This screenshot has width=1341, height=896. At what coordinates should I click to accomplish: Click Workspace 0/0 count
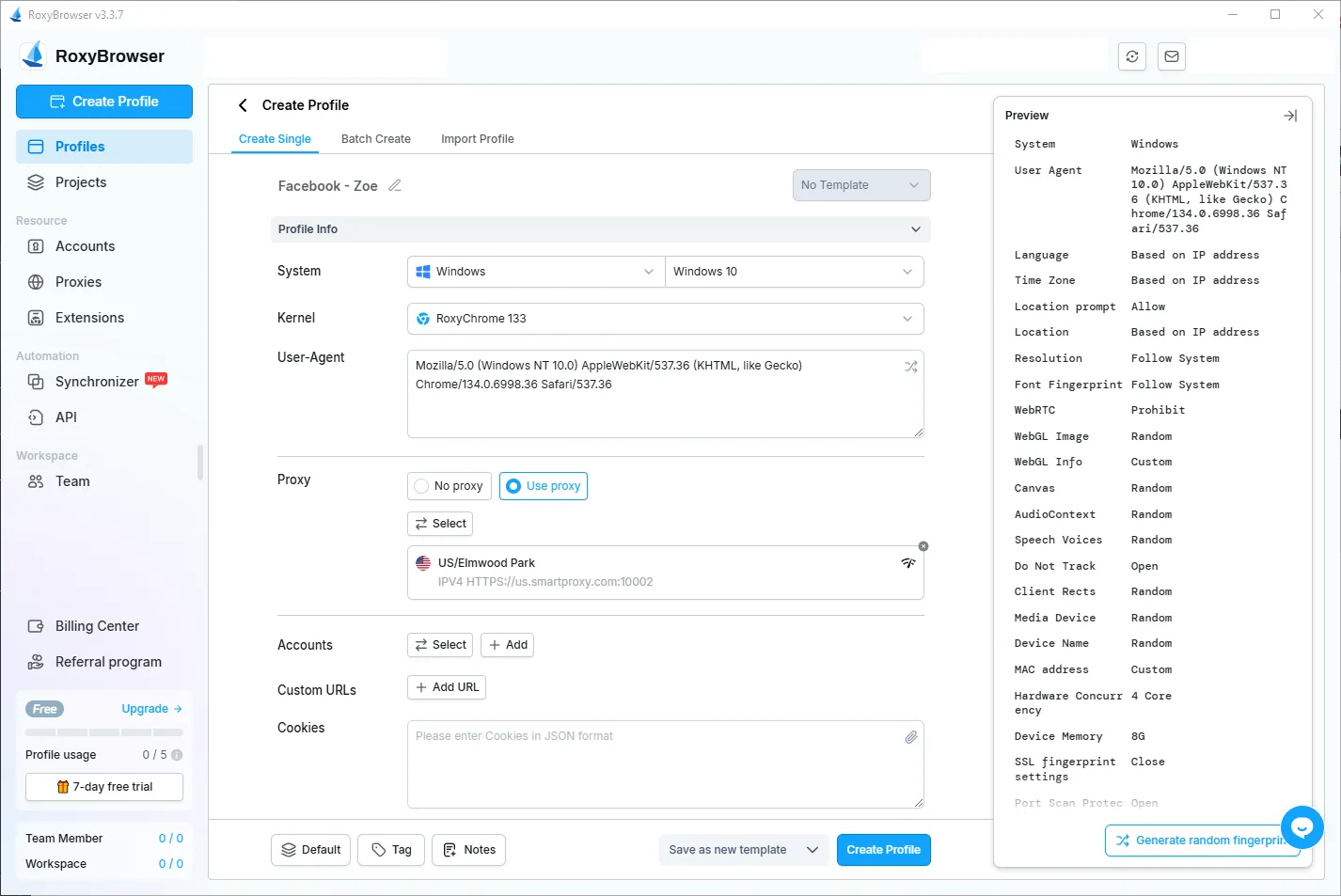171,864
